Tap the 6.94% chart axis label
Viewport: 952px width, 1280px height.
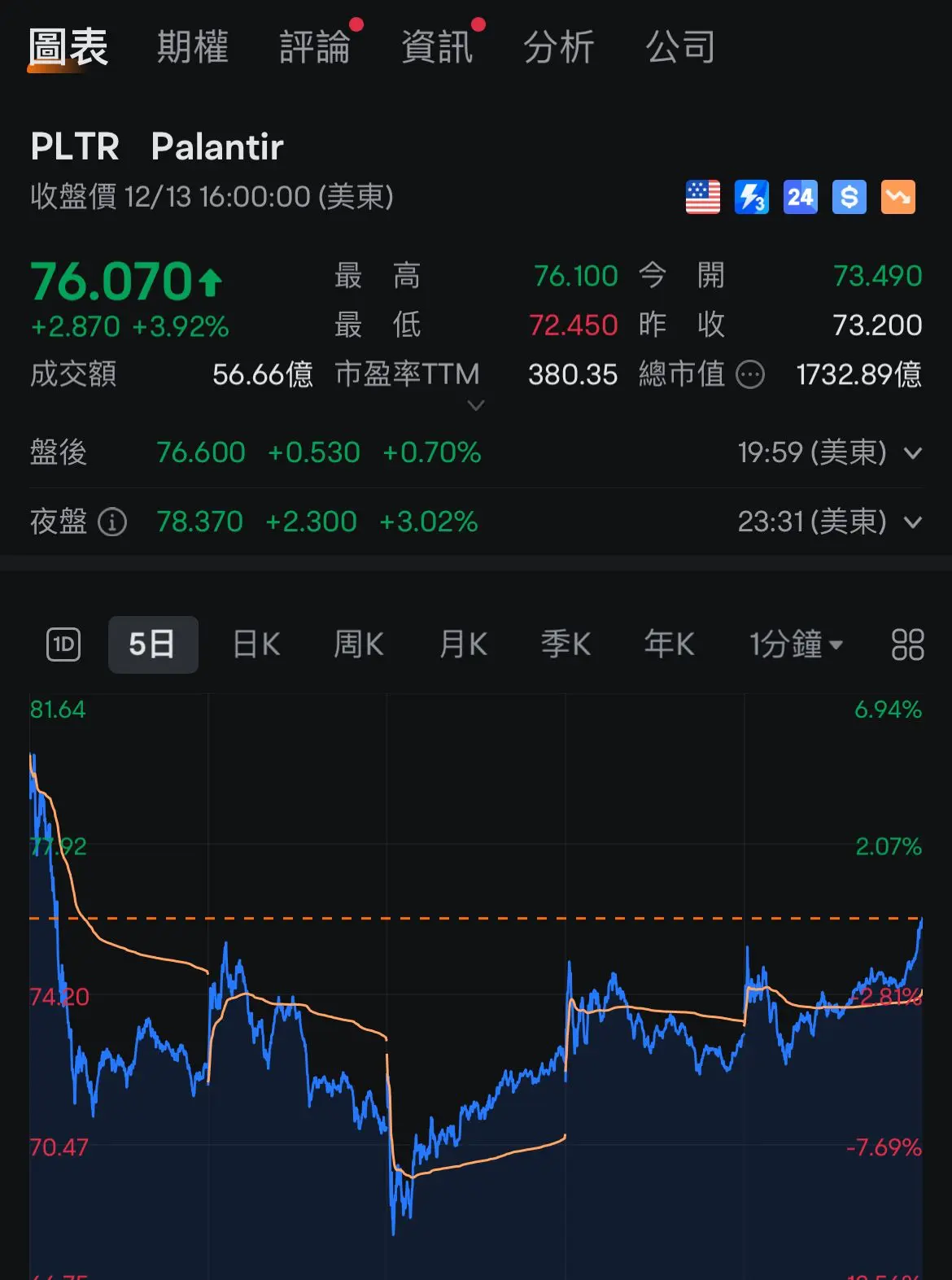coord(888,710)
